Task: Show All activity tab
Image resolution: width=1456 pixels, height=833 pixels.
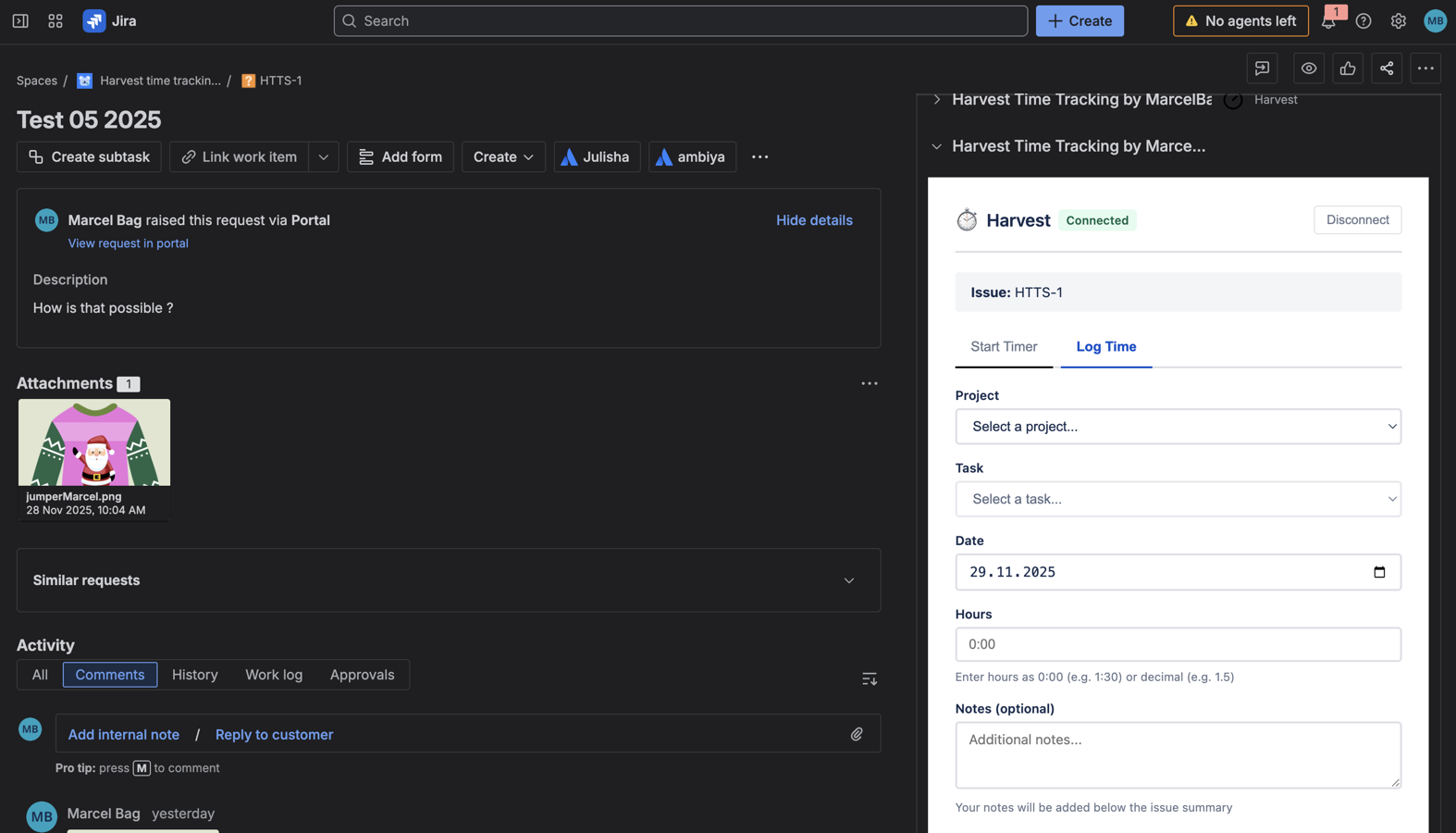Action: click(x=40, y=675)
